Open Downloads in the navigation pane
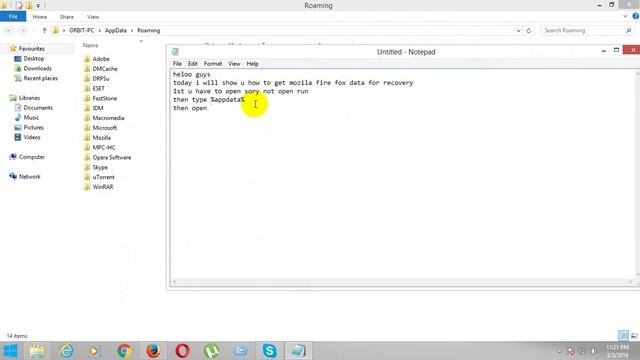 37,68
